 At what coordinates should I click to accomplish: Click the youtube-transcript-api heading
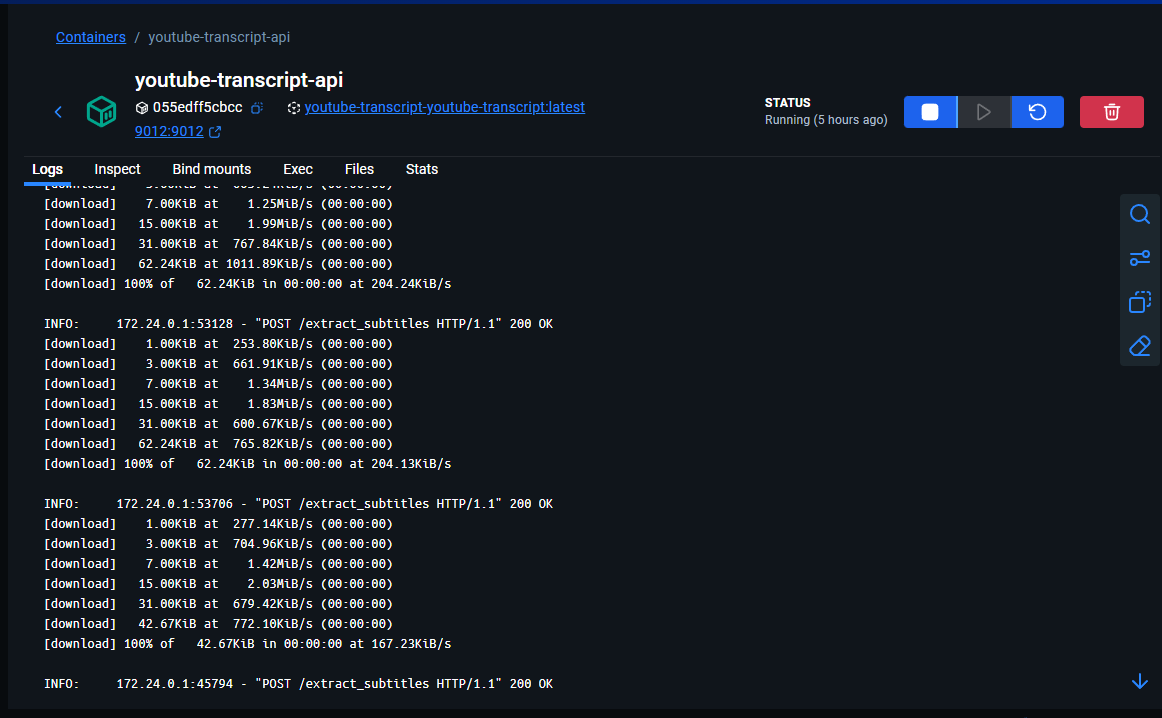click(239, 80)
